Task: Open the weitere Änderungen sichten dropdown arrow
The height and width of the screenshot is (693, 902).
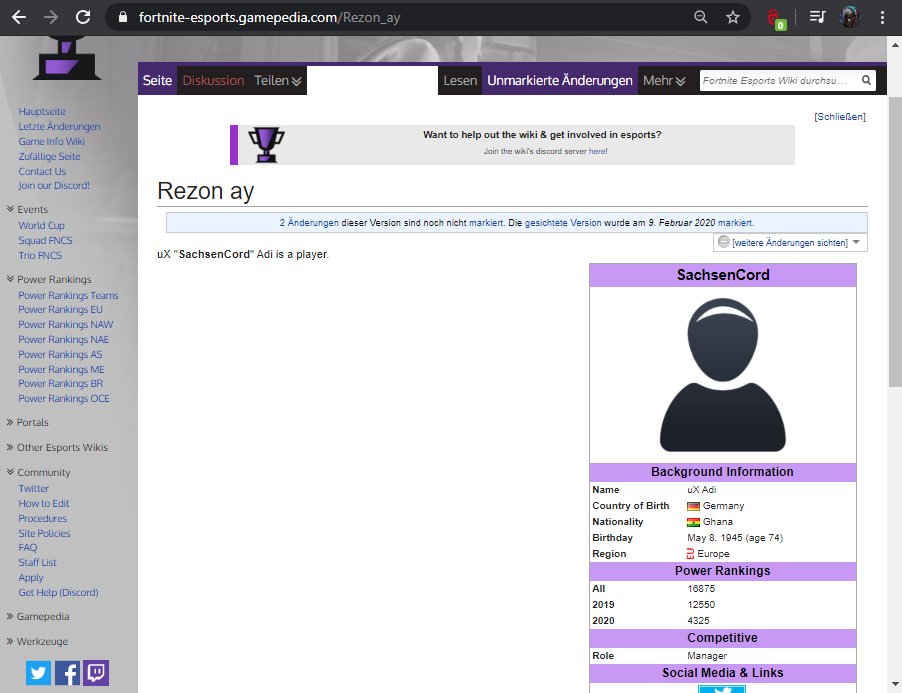Action: (856, 242)
